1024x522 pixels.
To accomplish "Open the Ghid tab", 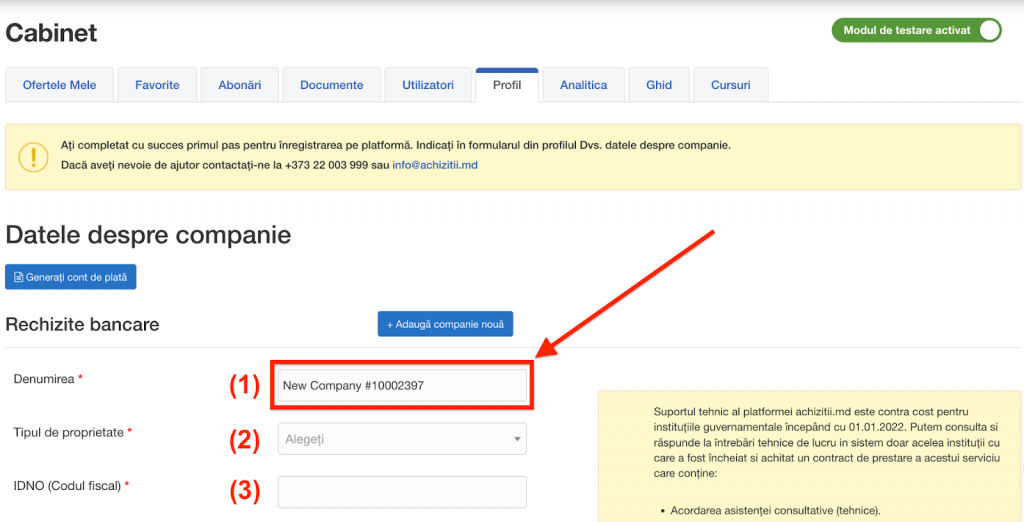I will click(659, 85).
